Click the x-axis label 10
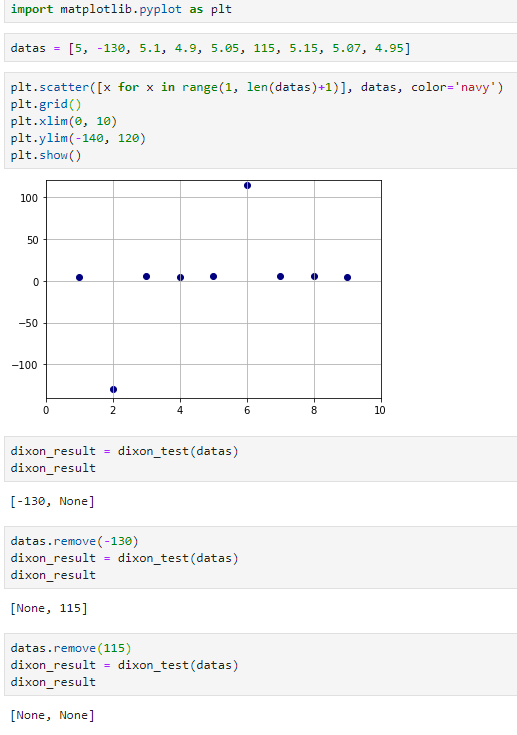This screenshot has width=517, height=735. pos(380,411)
